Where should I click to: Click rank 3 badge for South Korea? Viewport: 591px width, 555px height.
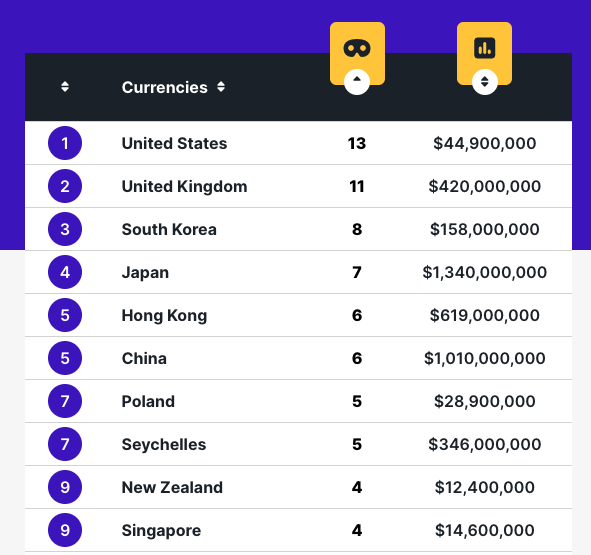[65, 229]
